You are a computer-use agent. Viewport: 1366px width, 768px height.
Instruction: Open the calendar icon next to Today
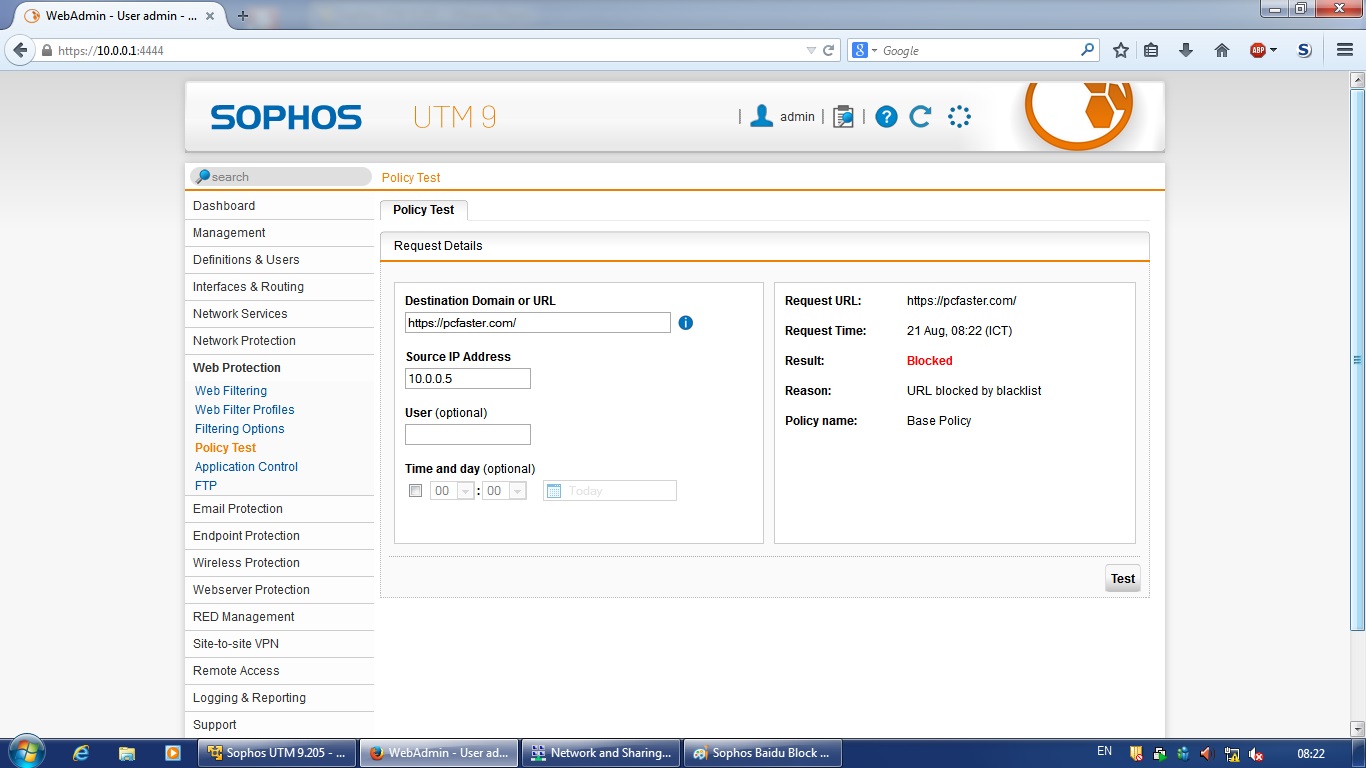554,491
